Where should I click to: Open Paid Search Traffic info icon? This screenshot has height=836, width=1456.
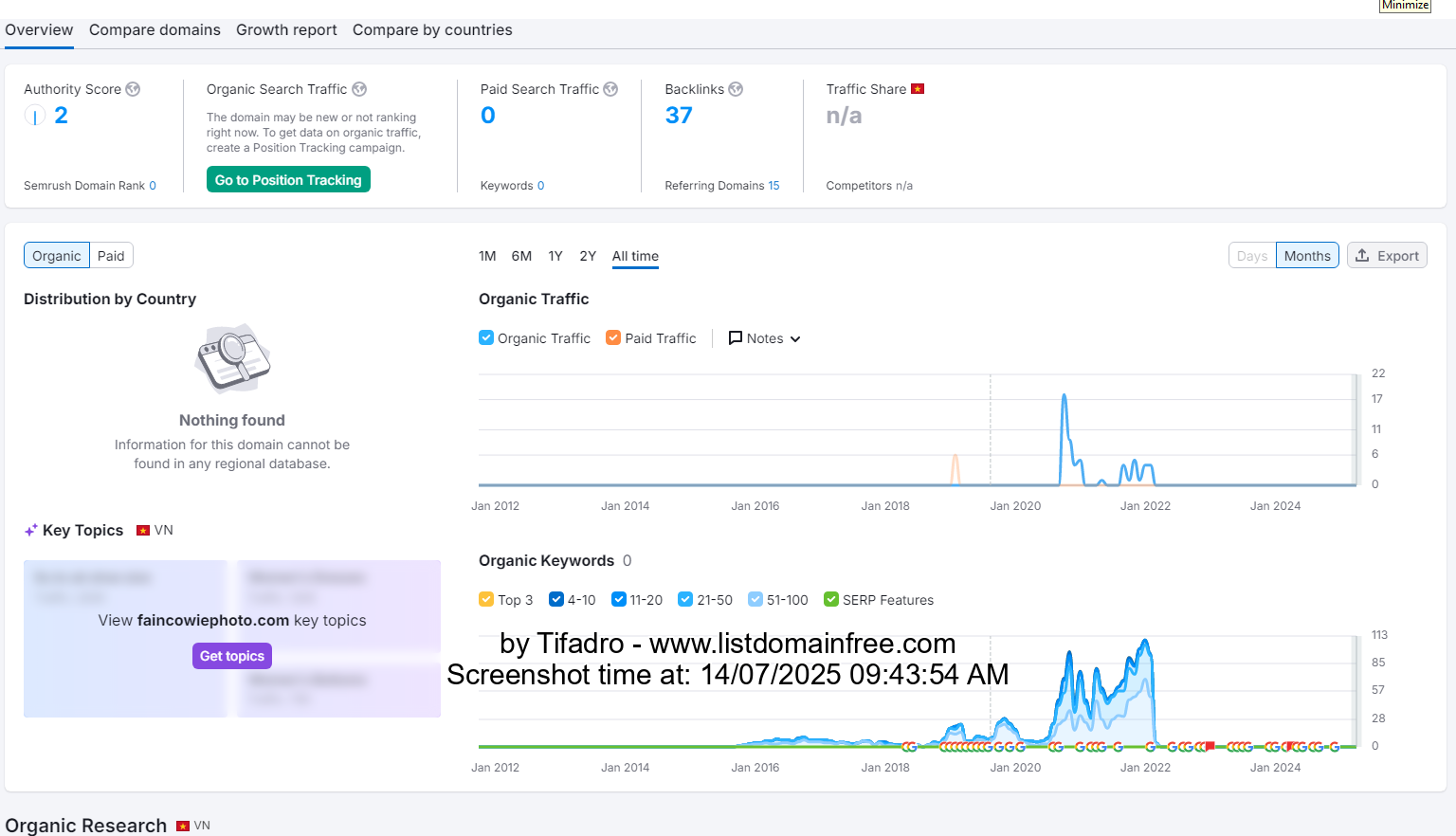pos(610,89)
